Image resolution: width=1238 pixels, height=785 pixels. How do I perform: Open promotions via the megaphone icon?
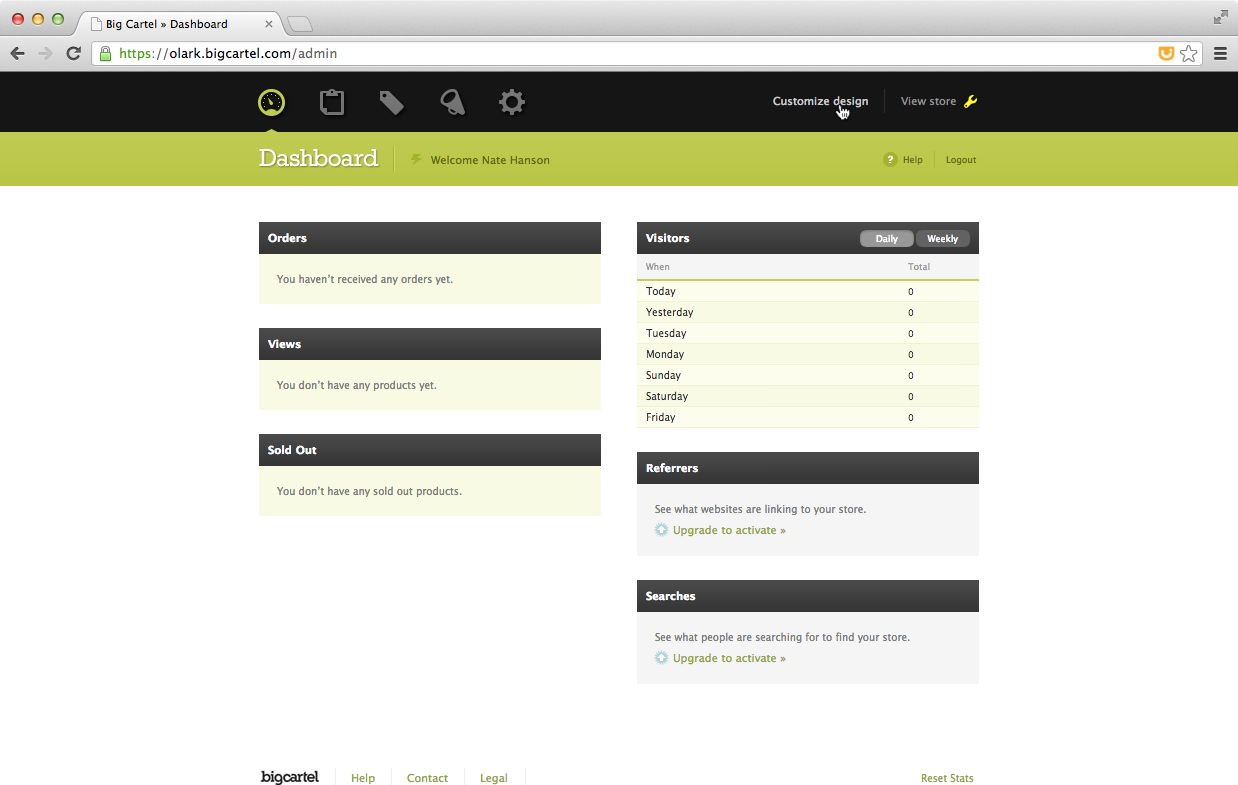pyautogui.click(x=451, y=101)
